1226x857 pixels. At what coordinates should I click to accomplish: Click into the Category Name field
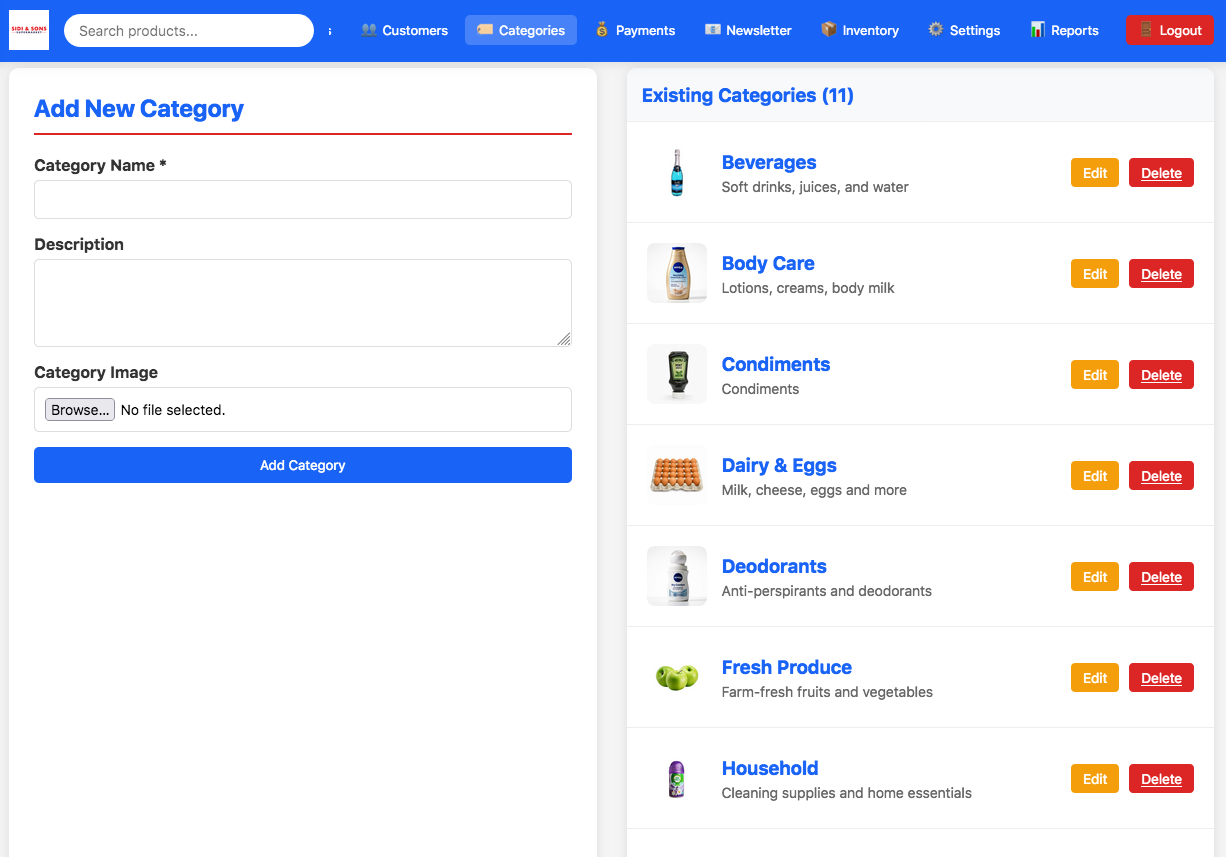pos(303,200)
